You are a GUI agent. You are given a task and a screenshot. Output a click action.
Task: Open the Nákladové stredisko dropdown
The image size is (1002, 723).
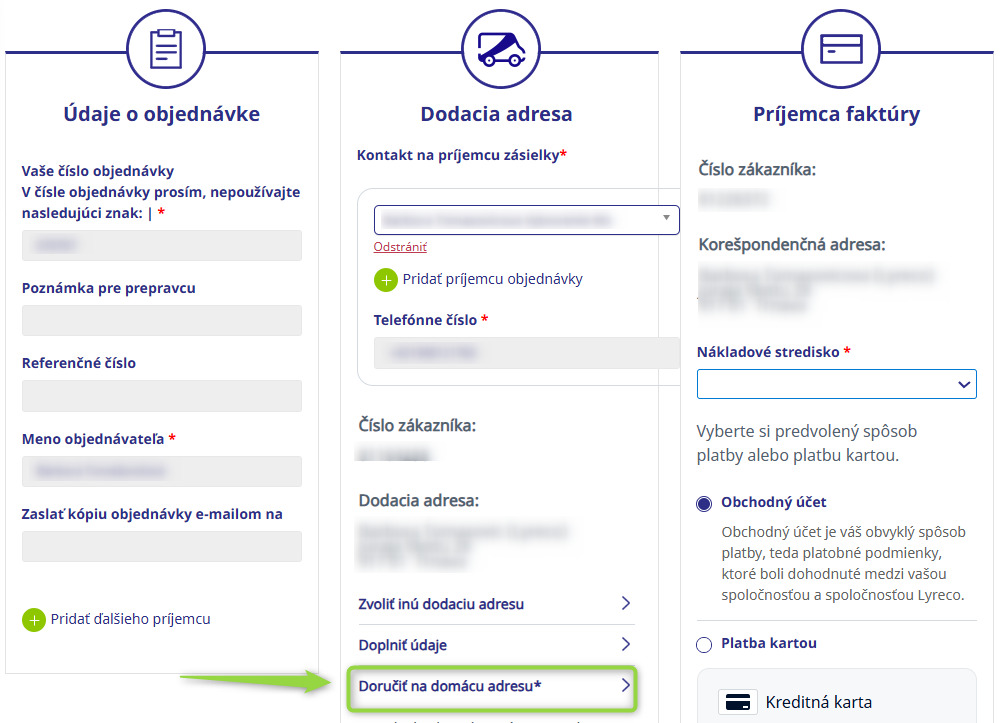coord(836,384)
